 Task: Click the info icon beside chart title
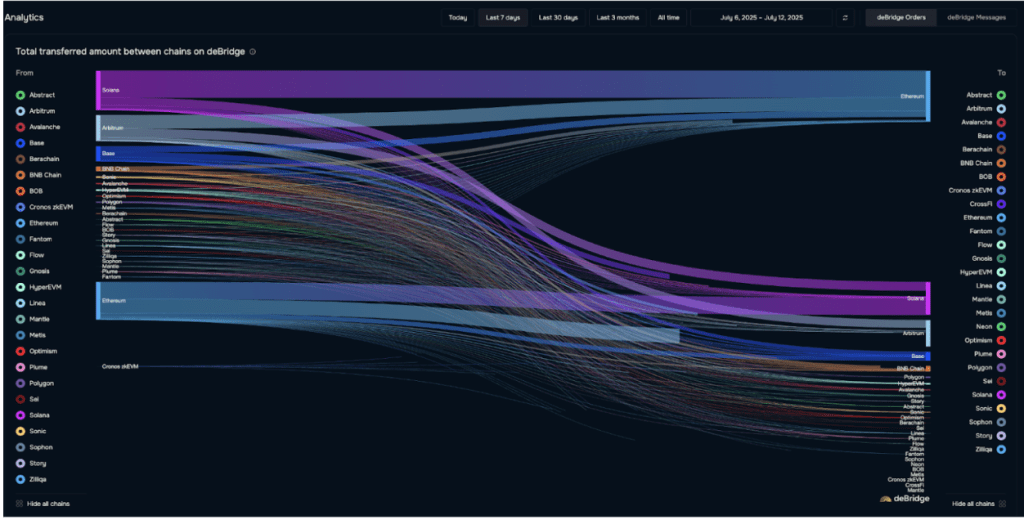253,52
